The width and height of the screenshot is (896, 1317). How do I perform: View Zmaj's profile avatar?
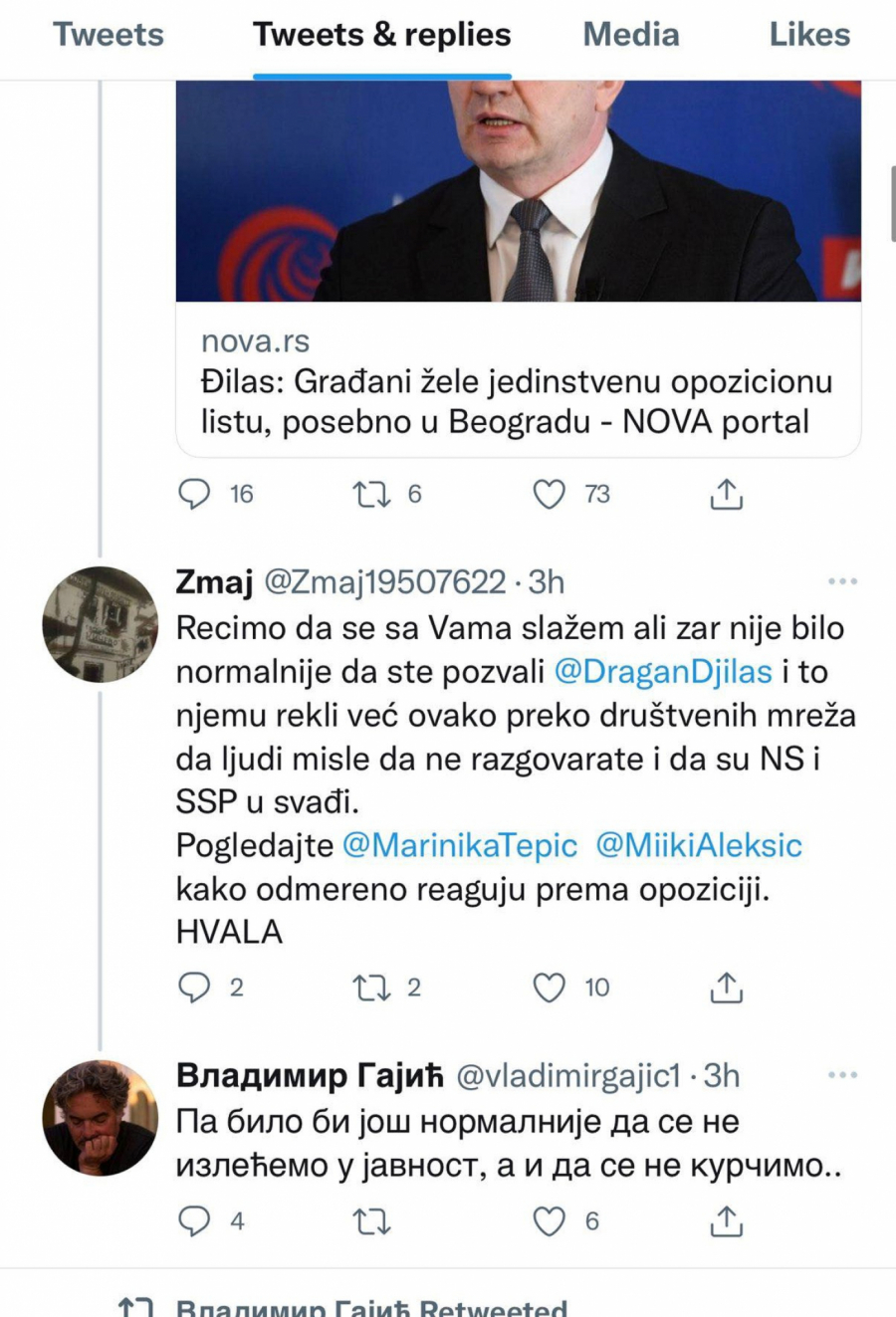pyautogui.click(x=100, y=624)
